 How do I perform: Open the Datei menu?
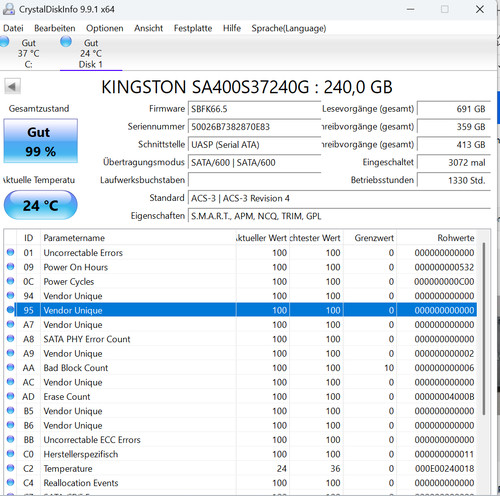pos(13,28)
